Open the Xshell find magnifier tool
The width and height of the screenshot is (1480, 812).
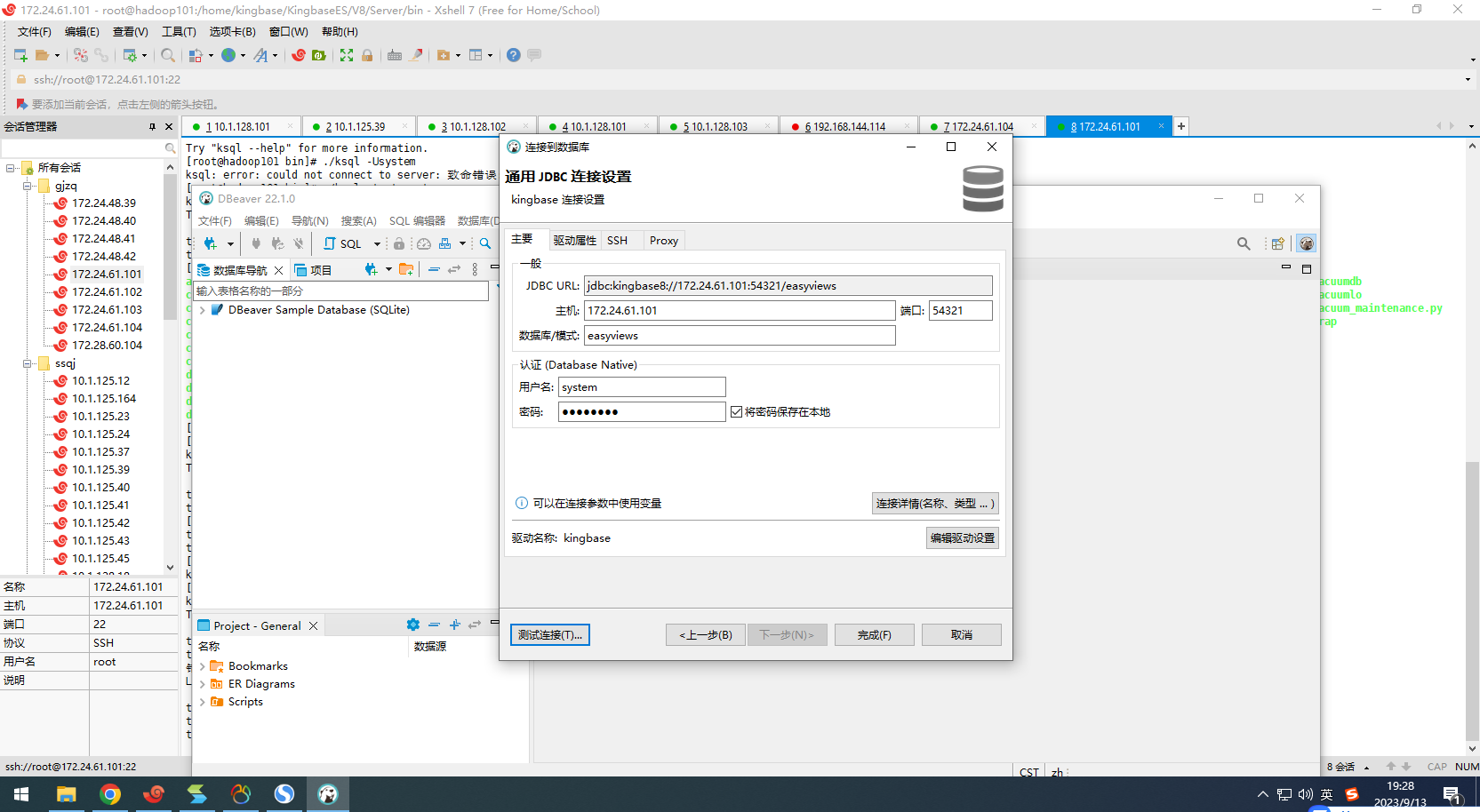click(x=167, y=55)
